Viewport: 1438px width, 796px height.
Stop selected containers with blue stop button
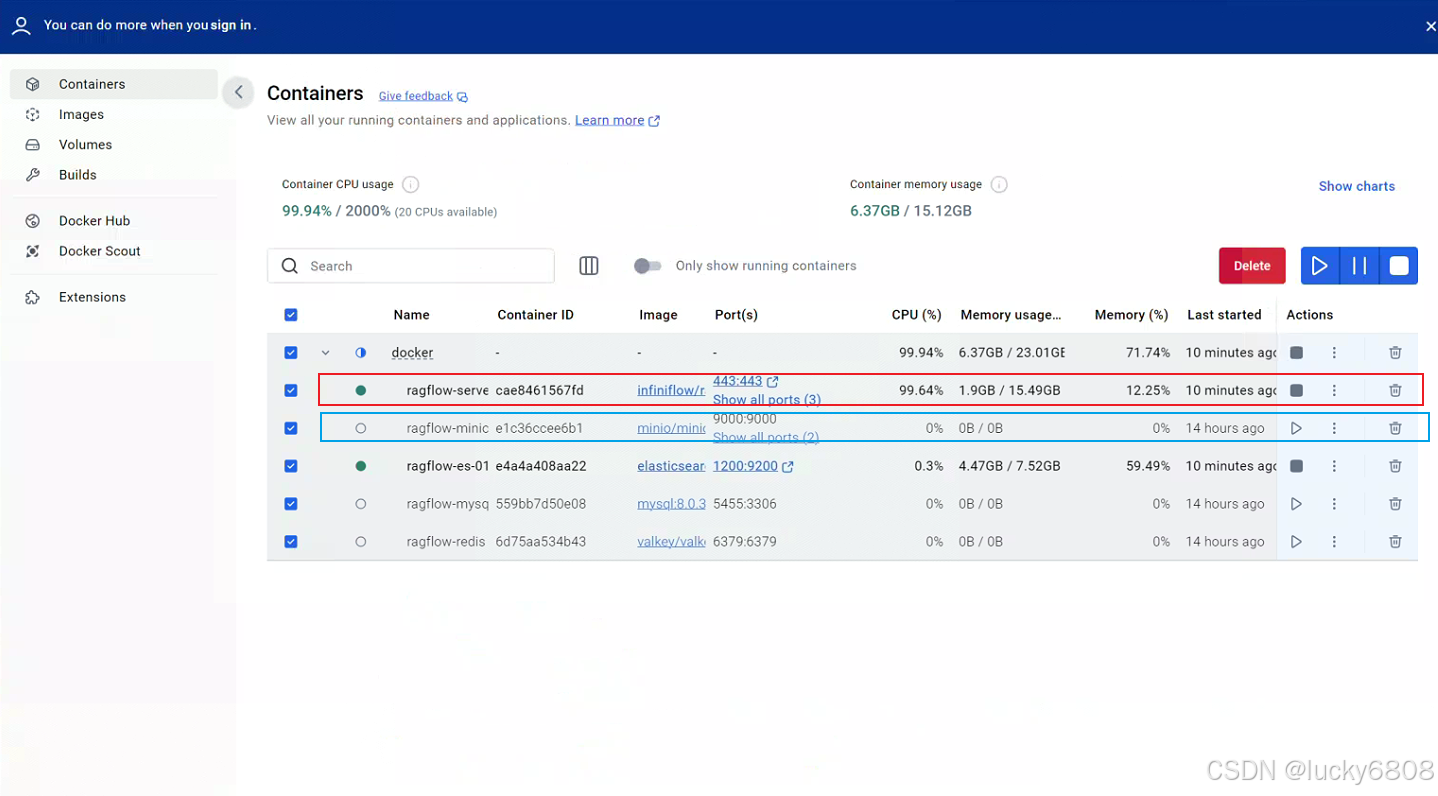(1399, 266)
